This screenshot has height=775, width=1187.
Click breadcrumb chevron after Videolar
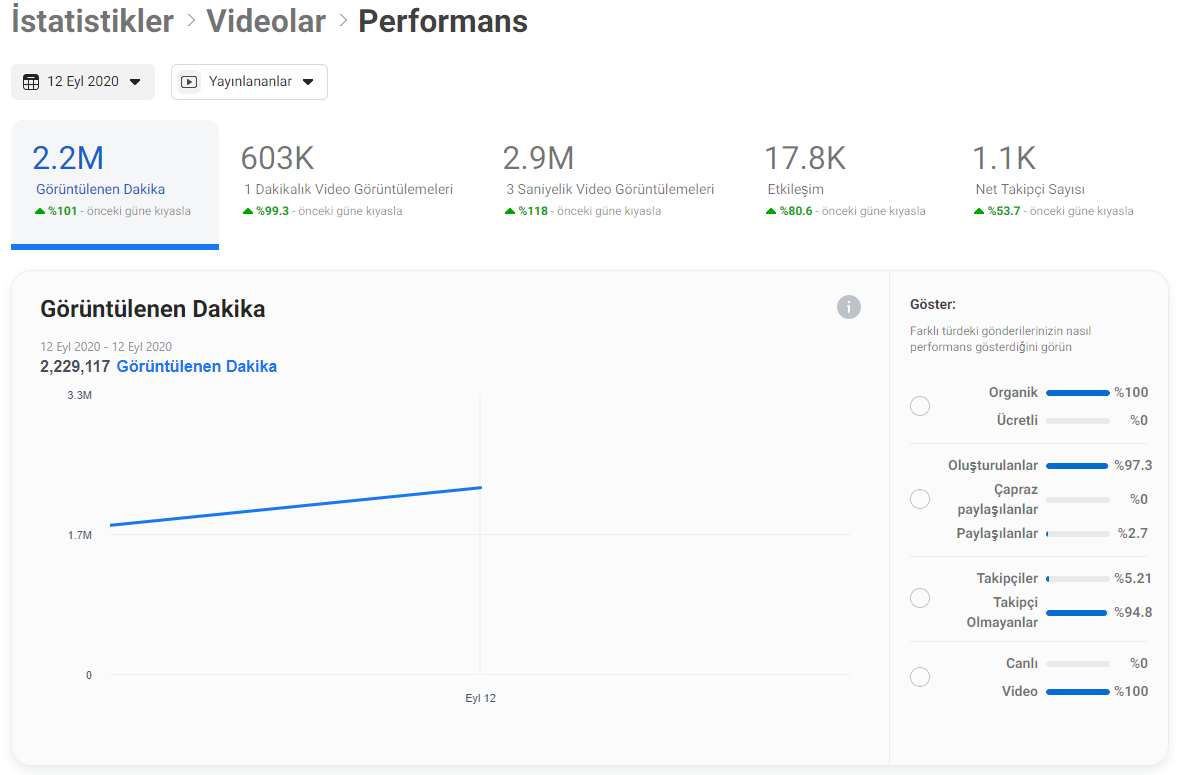coord(342,21)
